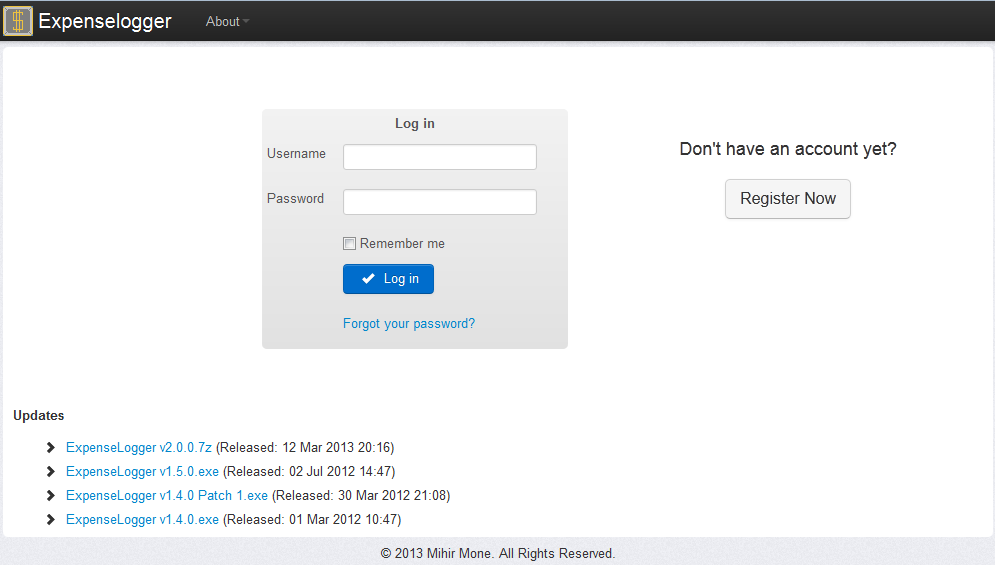
Task: Click the Username label
Action: point(296,154)
